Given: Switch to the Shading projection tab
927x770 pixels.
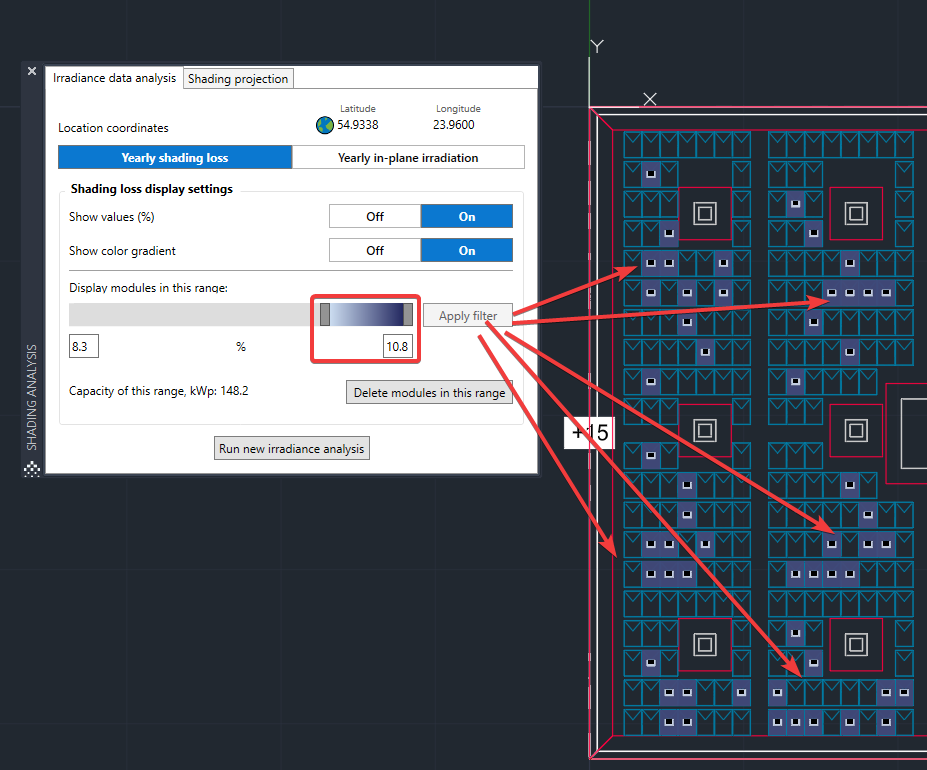Looking at the screenshot, I should tap(238, 79).
